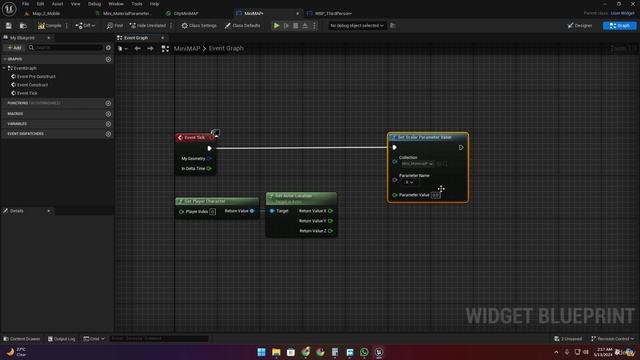
Task: Click the In Delta Time output pin
Action: click(x=209, y=169)
